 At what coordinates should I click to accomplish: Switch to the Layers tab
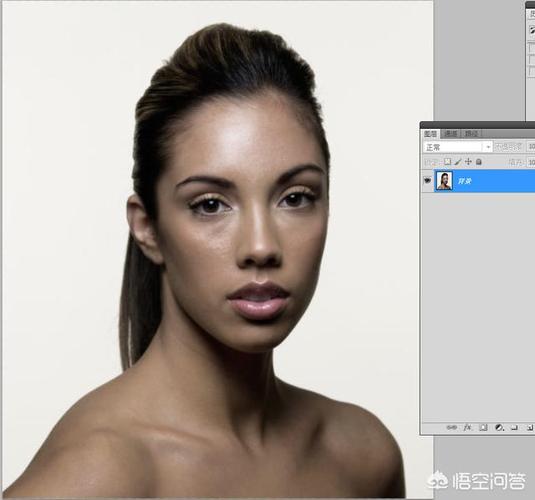430,134
